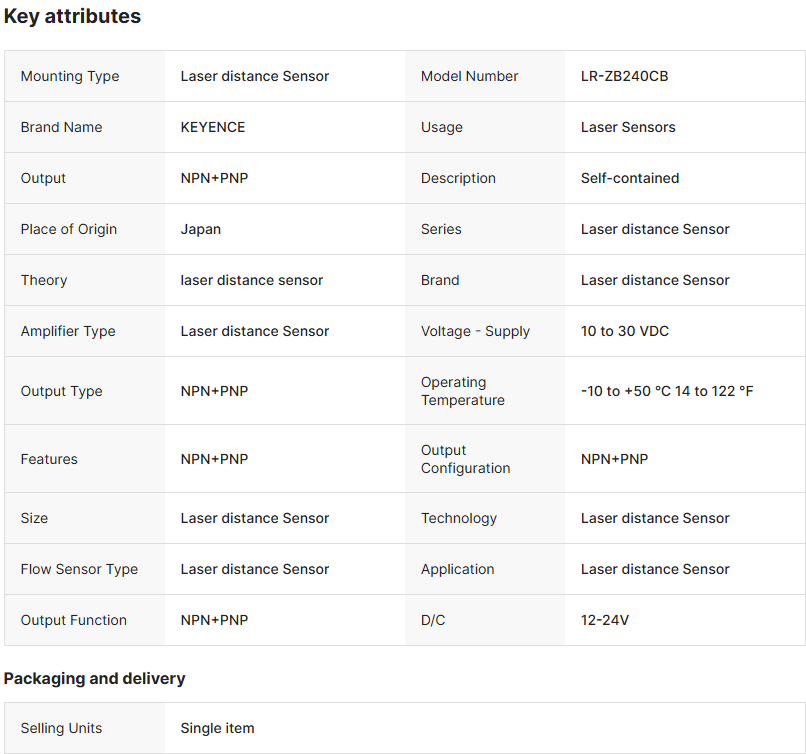Click the Key attributes heading
The image size is (806, 754).
pos(72,17)
